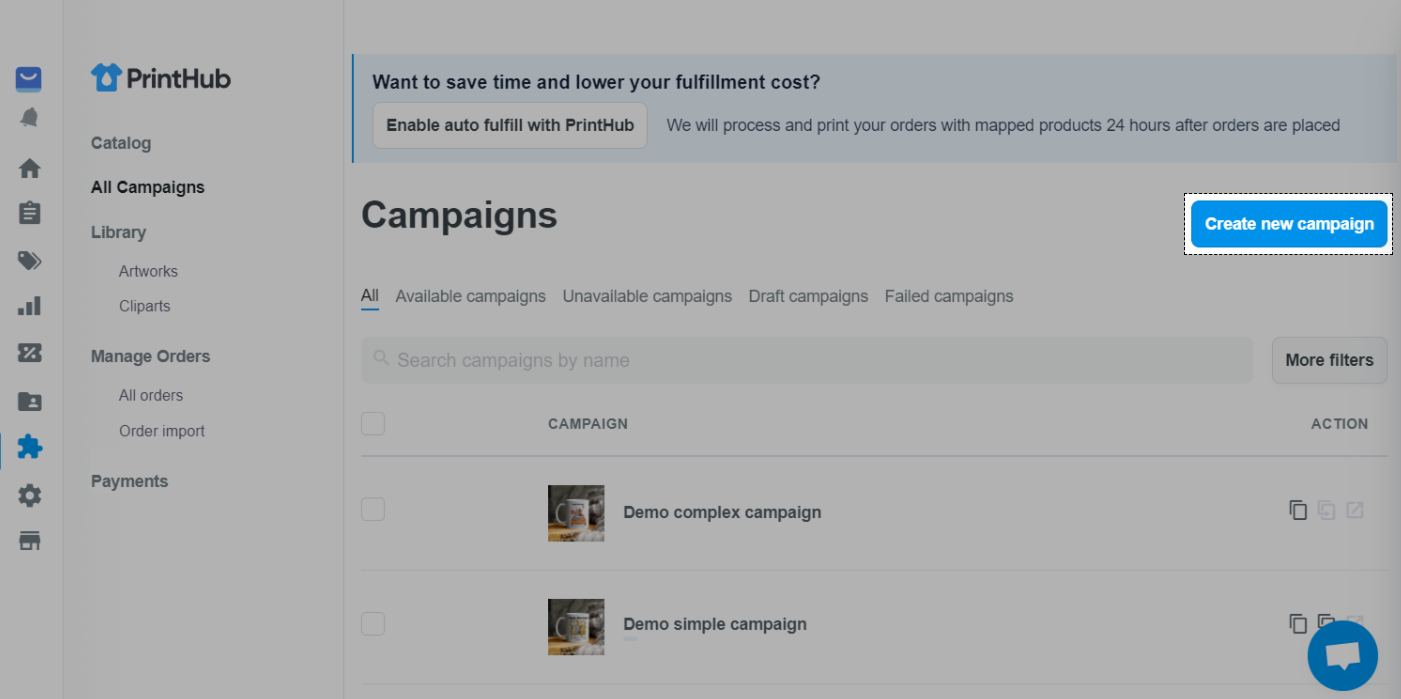This screenshot has height=699, width=1401.
Task: Open the Home icon in the left sidebar
Action: [x=30, y=168]
